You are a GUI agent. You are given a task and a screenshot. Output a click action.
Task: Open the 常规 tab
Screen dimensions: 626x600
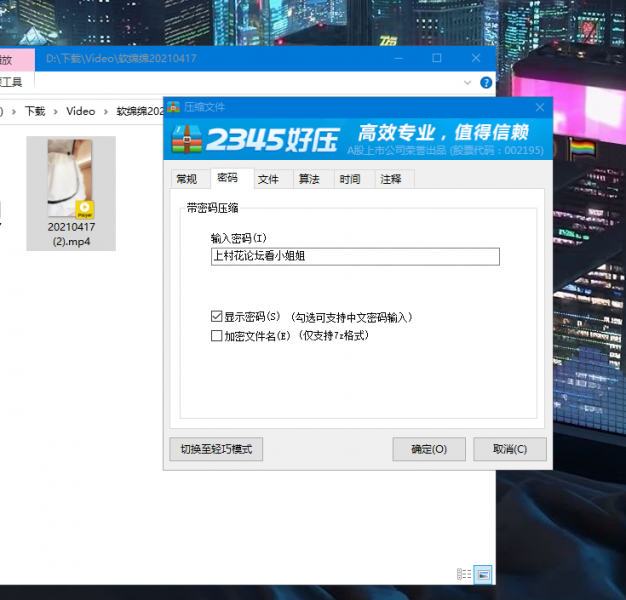coord(186,179)
